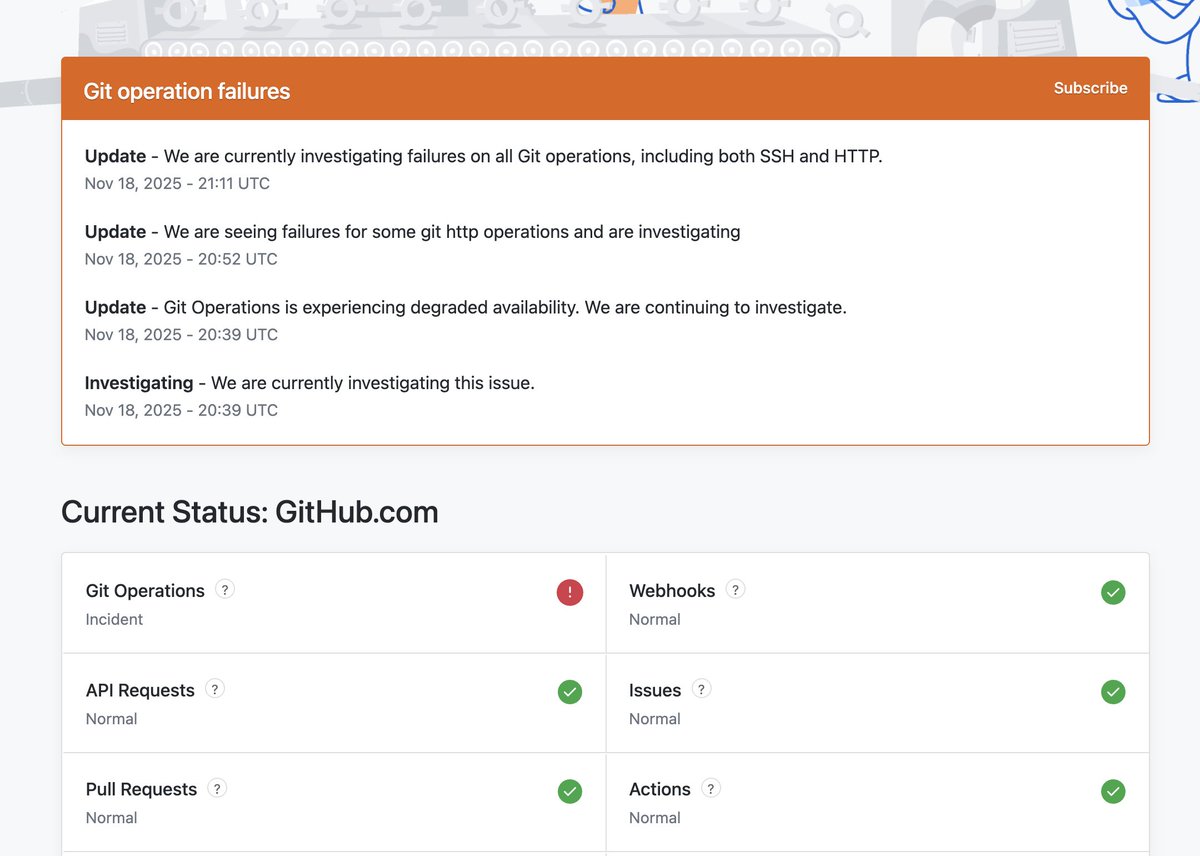The height and width of the screenshot is (856, 1200).
Task: Select the Webhooks component name
Action: (x=672, y=590)
